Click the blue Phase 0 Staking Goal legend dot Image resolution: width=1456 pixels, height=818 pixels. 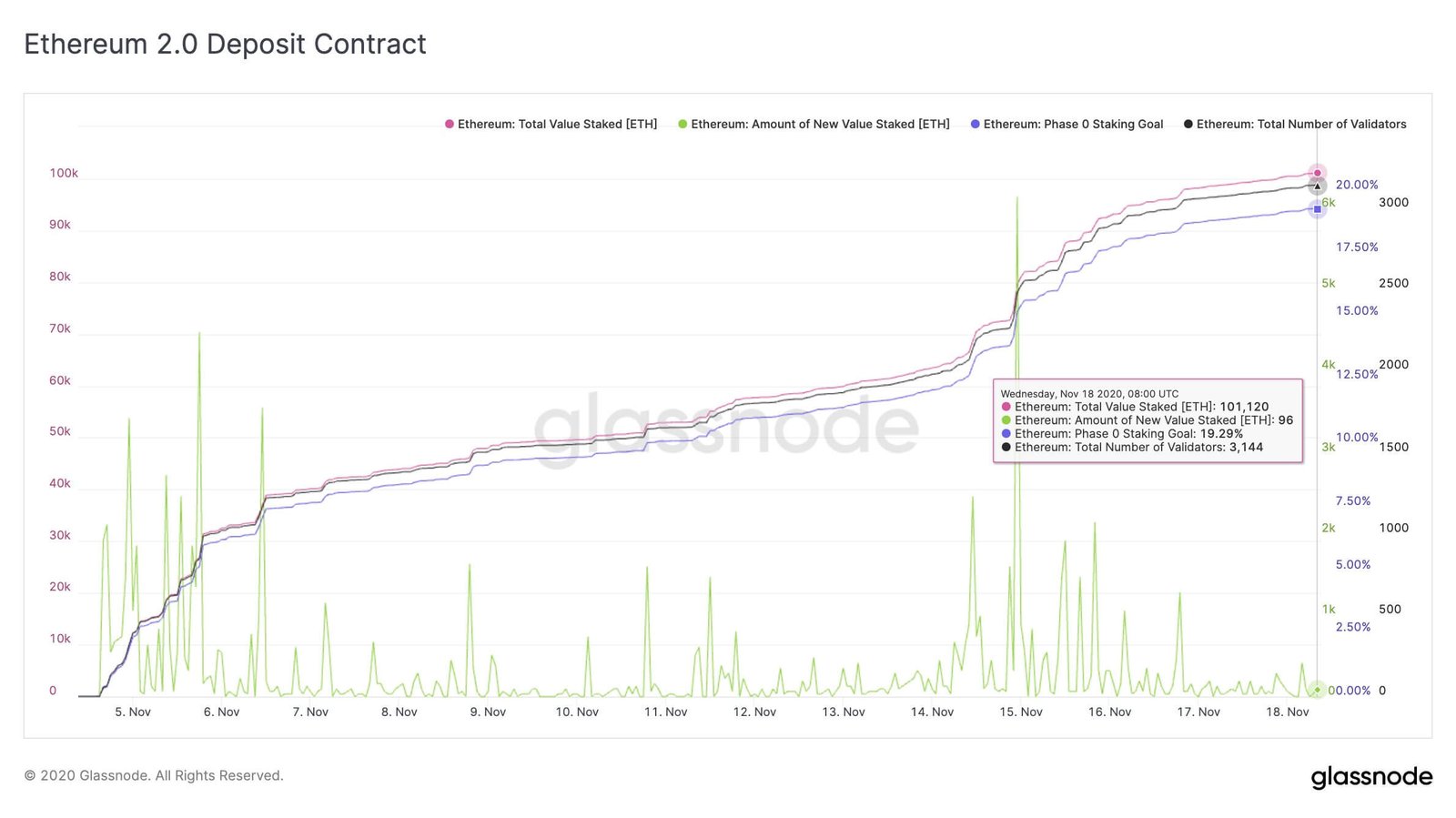976,124
